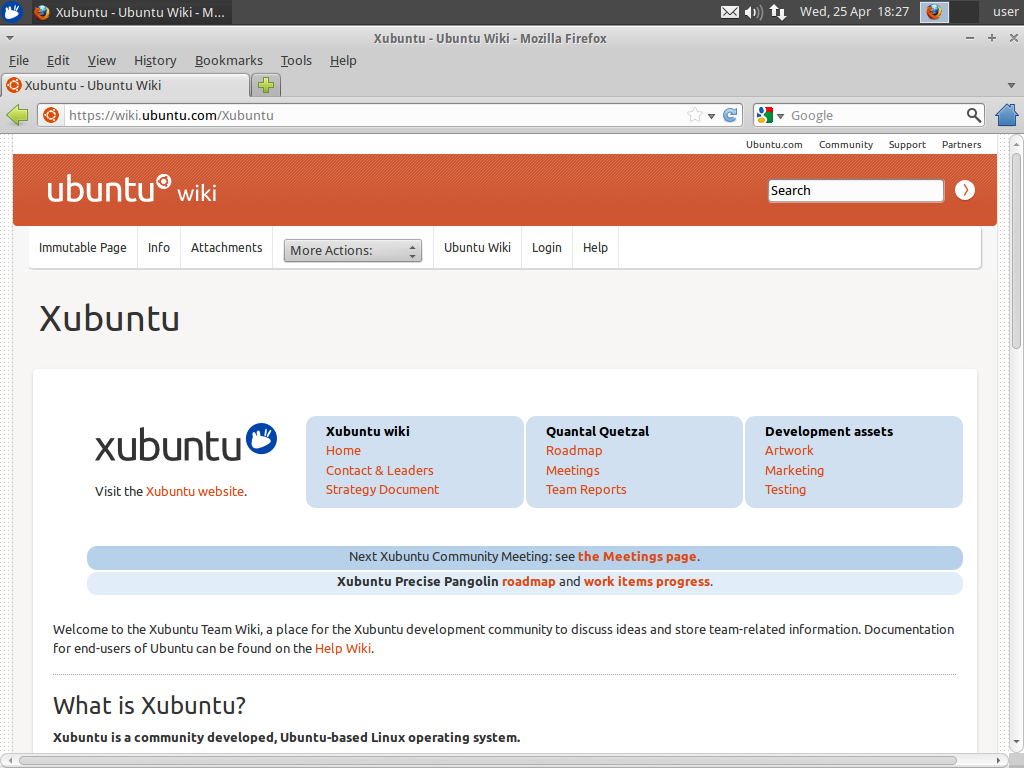The image size is (1024, 768).
Task: Open the volume indicator in system panel
Action: [753, 12]
